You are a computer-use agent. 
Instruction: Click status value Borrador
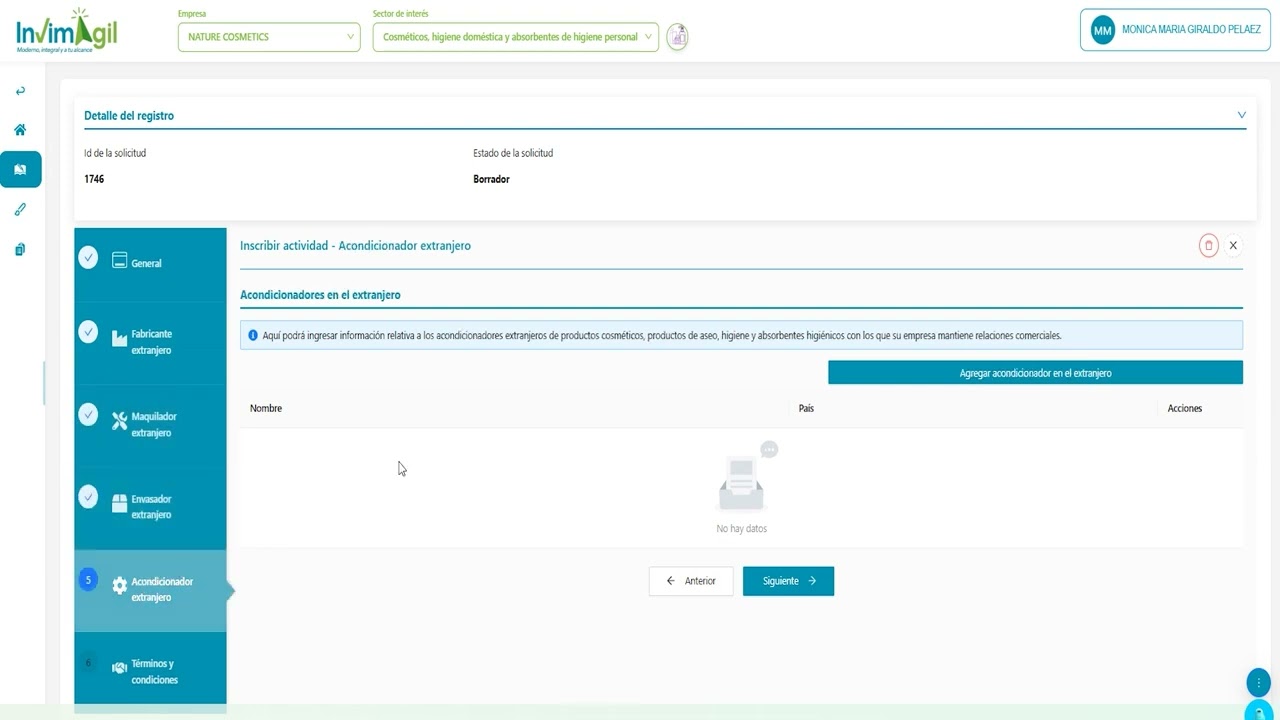click(491, 179)
